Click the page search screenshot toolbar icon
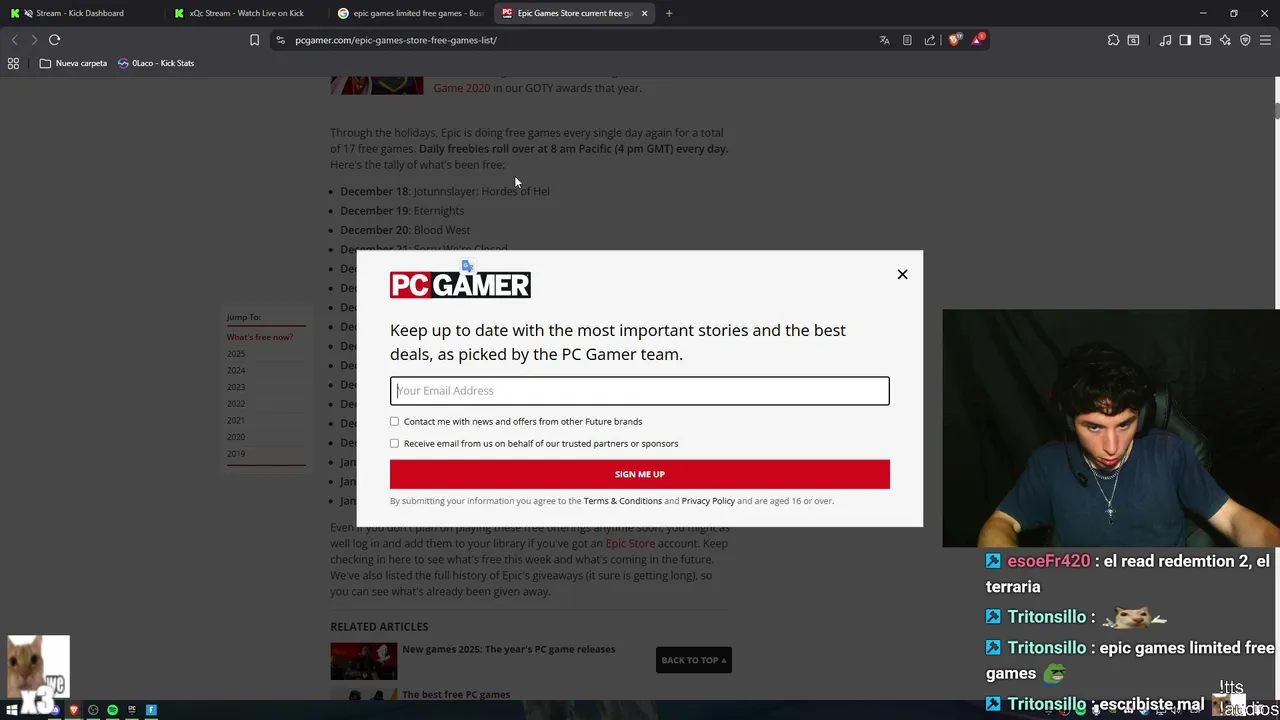The height and width of the screenshot is (720, 1280). point(1133,40)
